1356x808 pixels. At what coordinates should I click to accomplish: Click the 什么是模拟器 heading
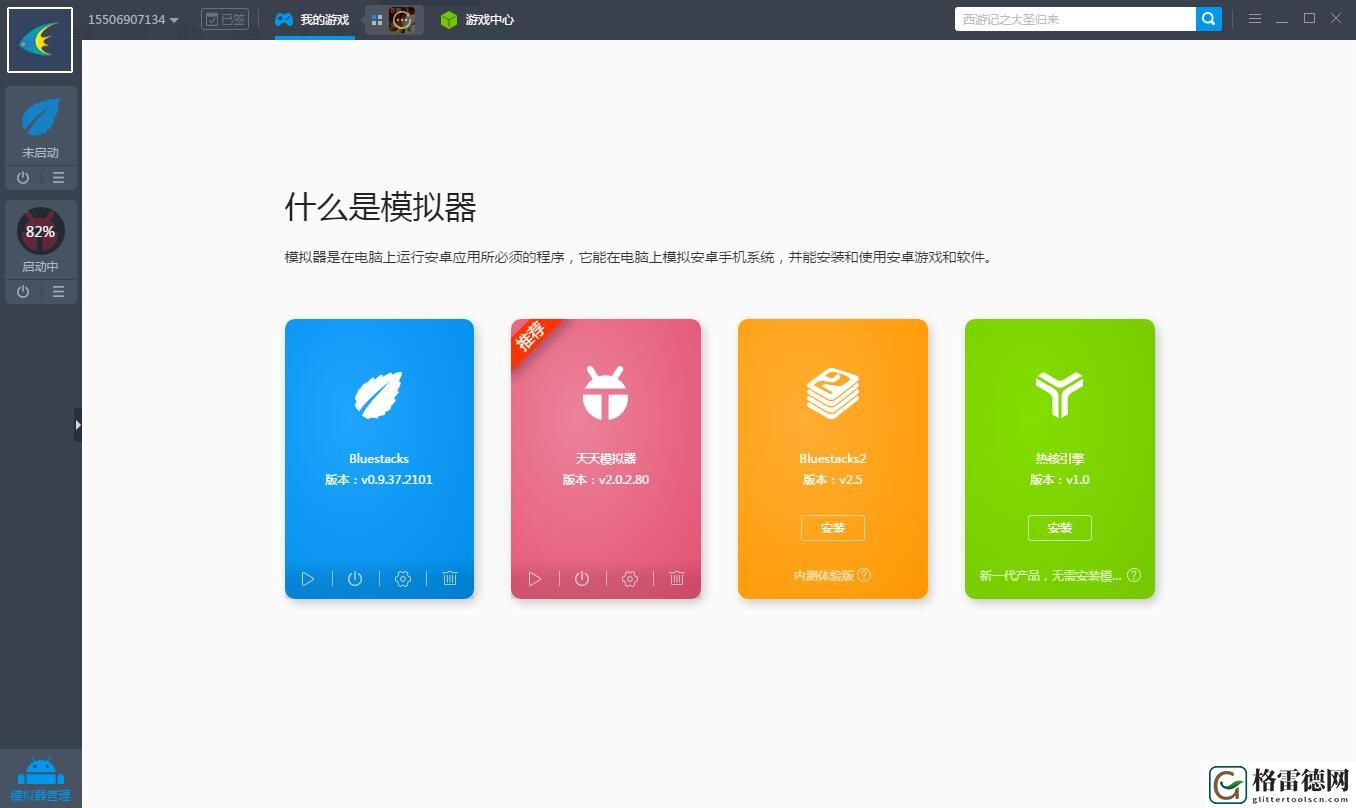pos(381,208)
